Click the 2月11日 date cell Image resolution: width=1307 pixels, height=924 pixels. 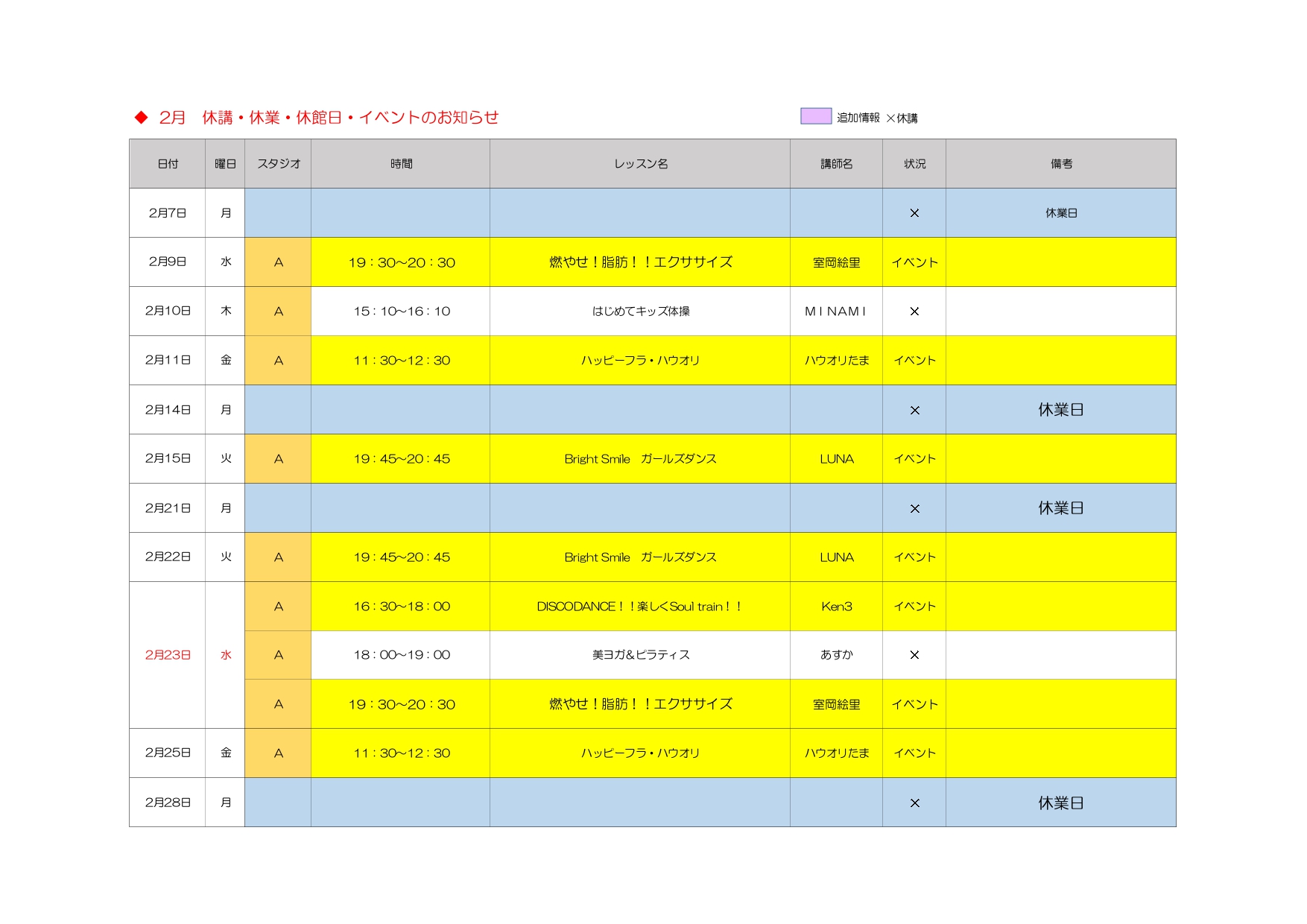pyautogui.click(x=168, y=360)
